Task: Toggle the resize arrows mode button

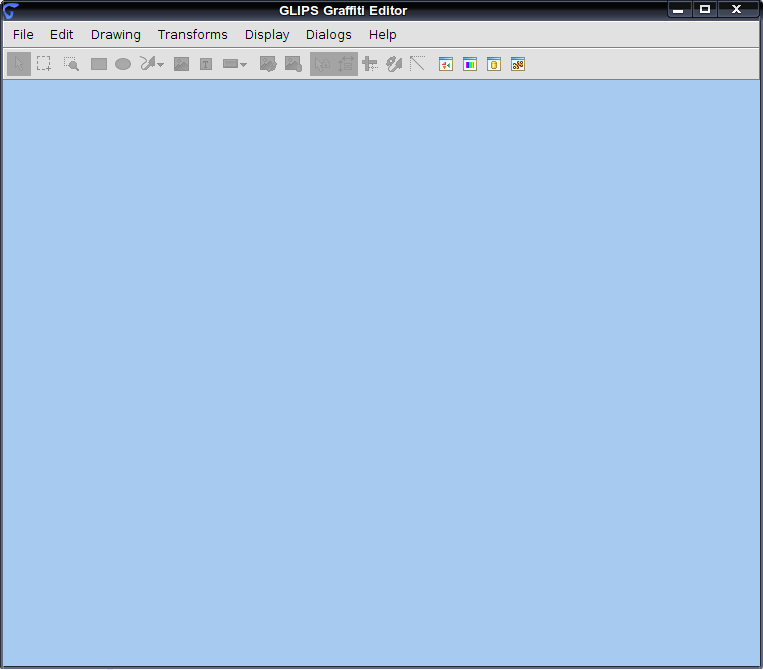Action: pyautogui.click(x=346, y=64)
